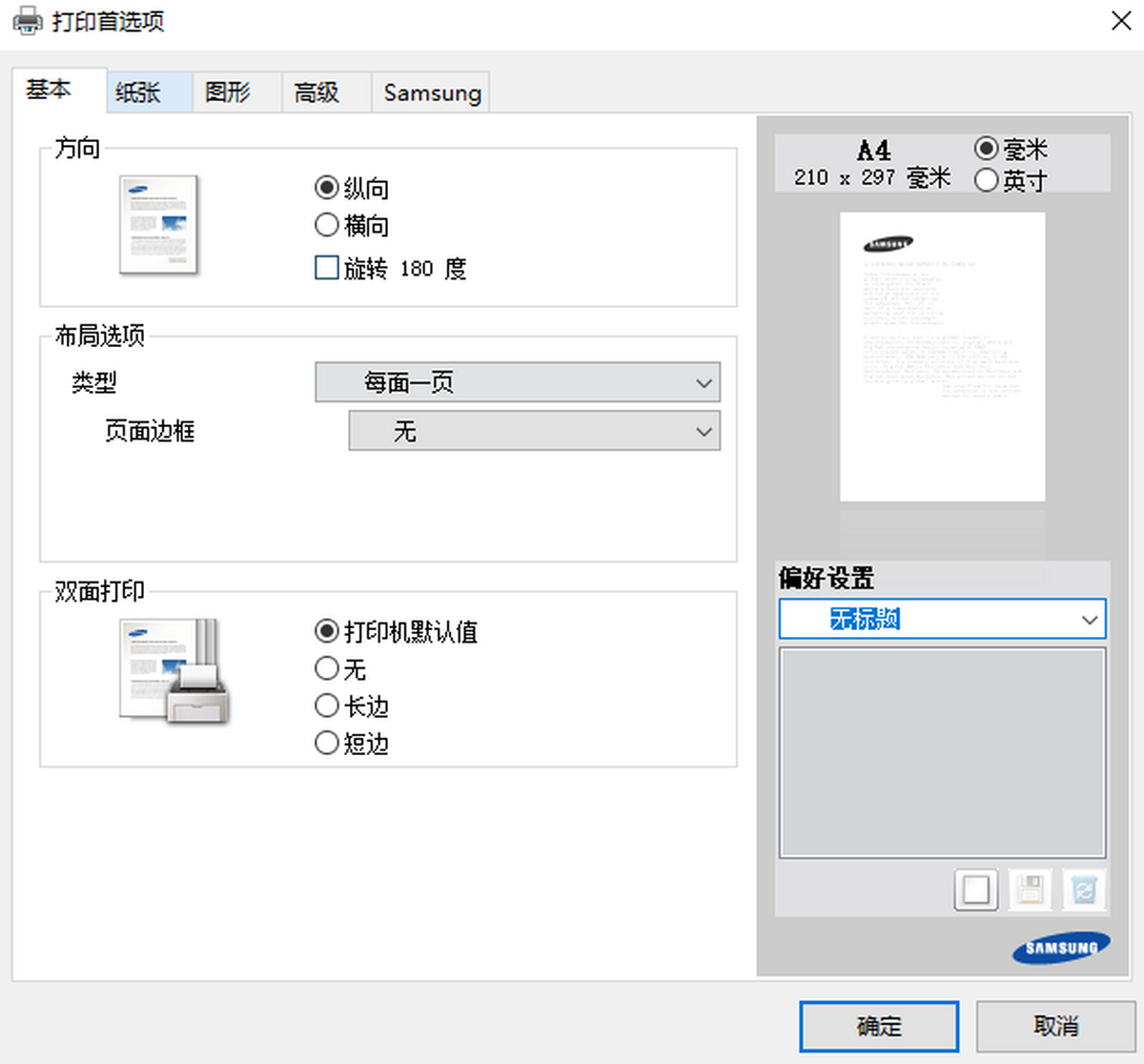Click the Samsung logo in preview panel

pyautogui.click(x=1061, y=948)
